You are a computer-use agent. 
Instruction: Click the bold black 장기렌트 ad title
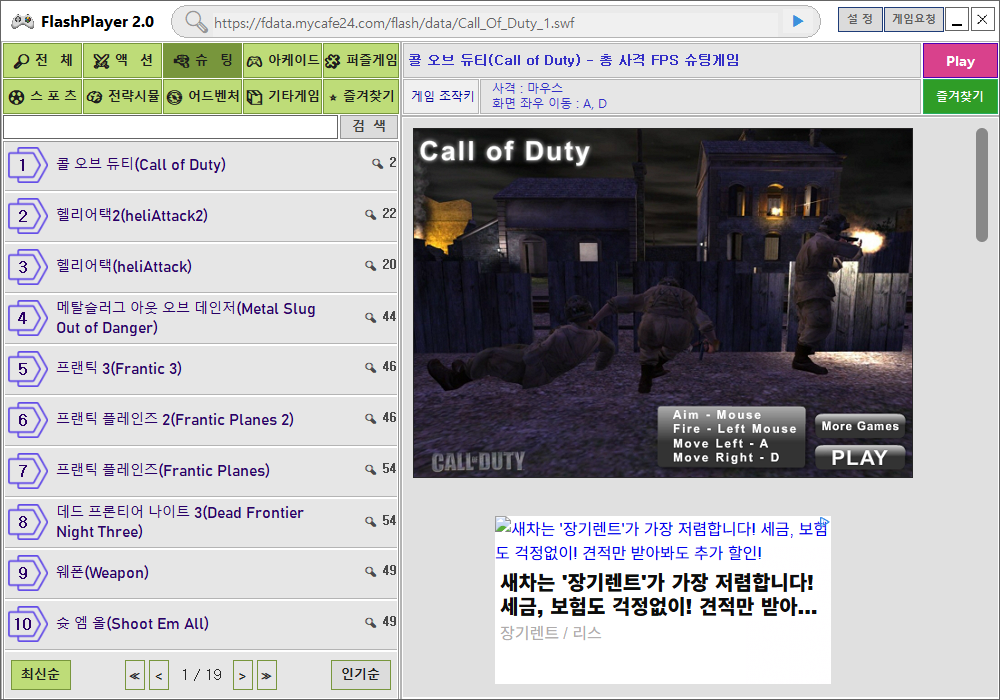coord(658,594)
